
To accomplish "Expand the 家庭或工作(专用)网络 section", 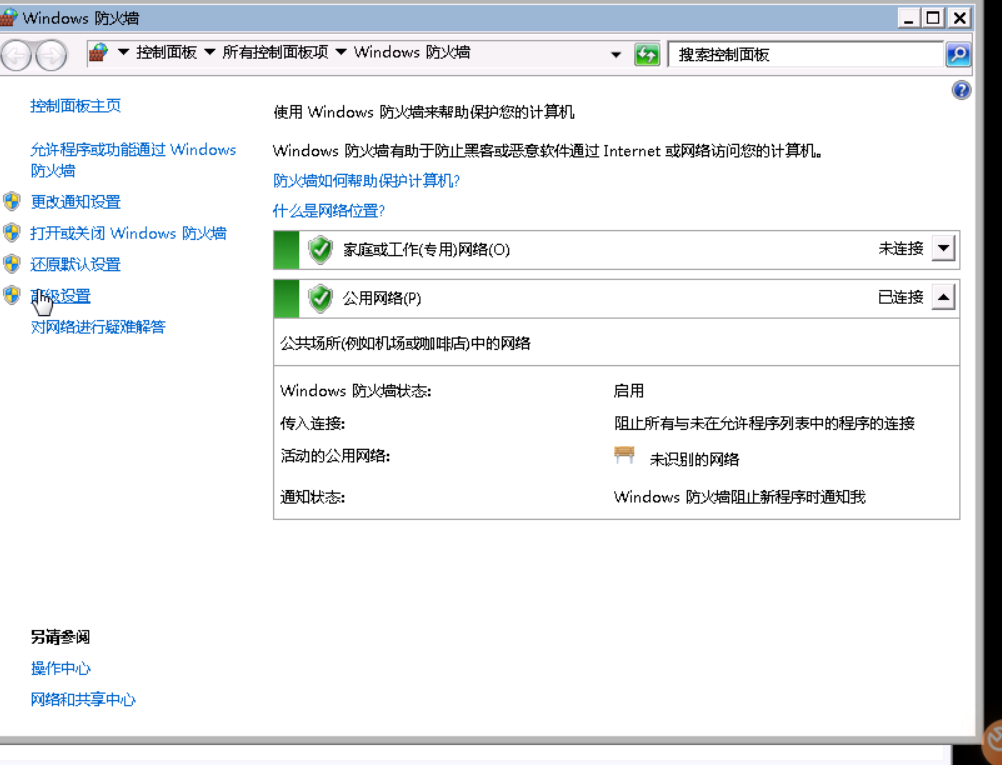I will click(943, 249).
